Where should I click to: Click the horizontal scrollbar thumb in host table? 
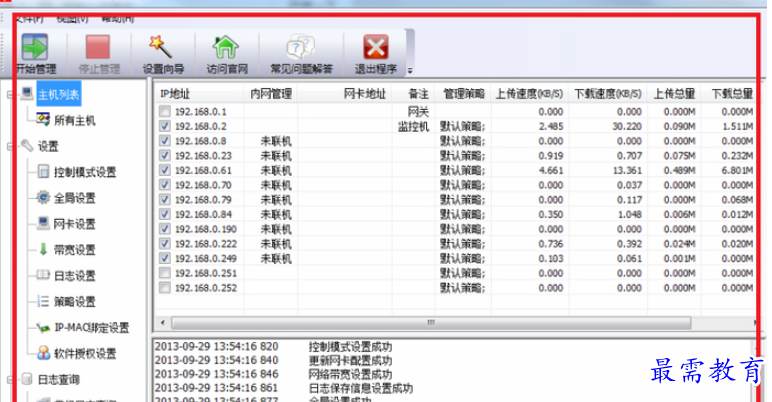[431, 323]
